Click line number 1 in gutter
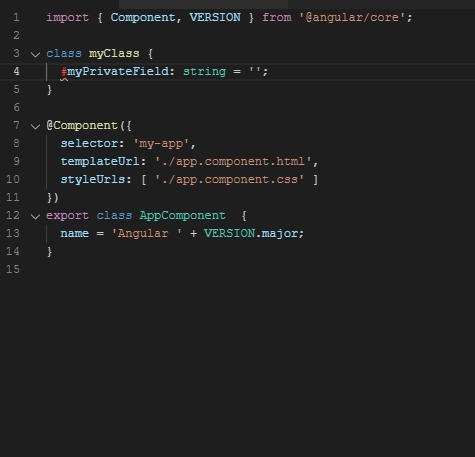The width and height of the screenshot is (475, 457). (x=16, y=17)
